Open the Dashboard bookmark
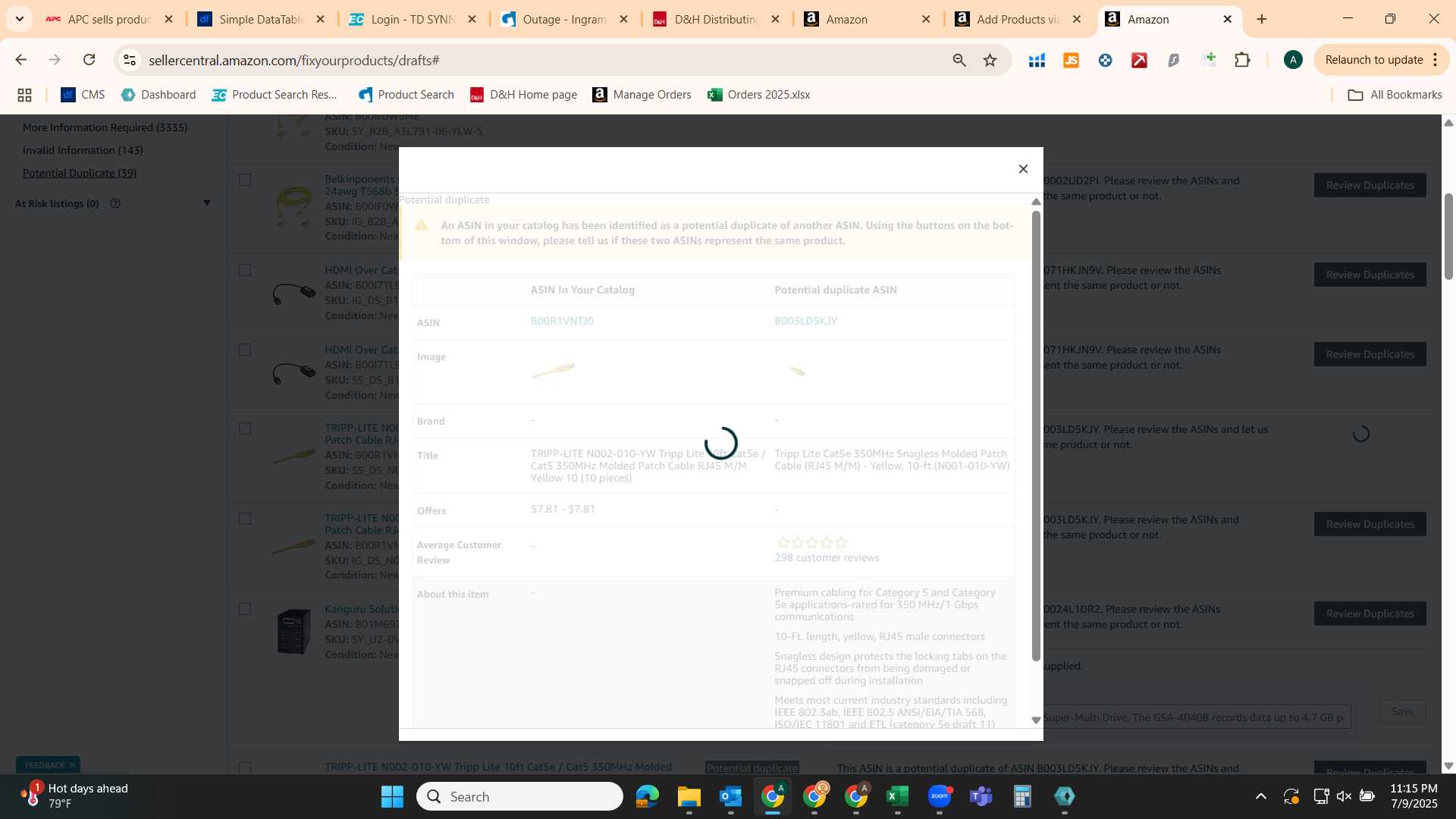This screenshot has height=819, width=1456. pyautogui.click(x=158, y=95)
